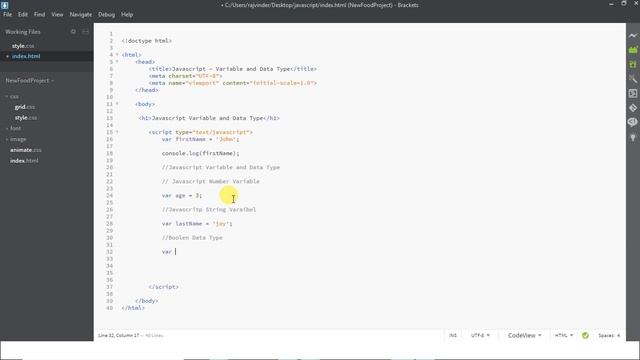Open the HTML language mode dropdown
The height and width of the screenshot is (360, 640).
click(564, 335)
